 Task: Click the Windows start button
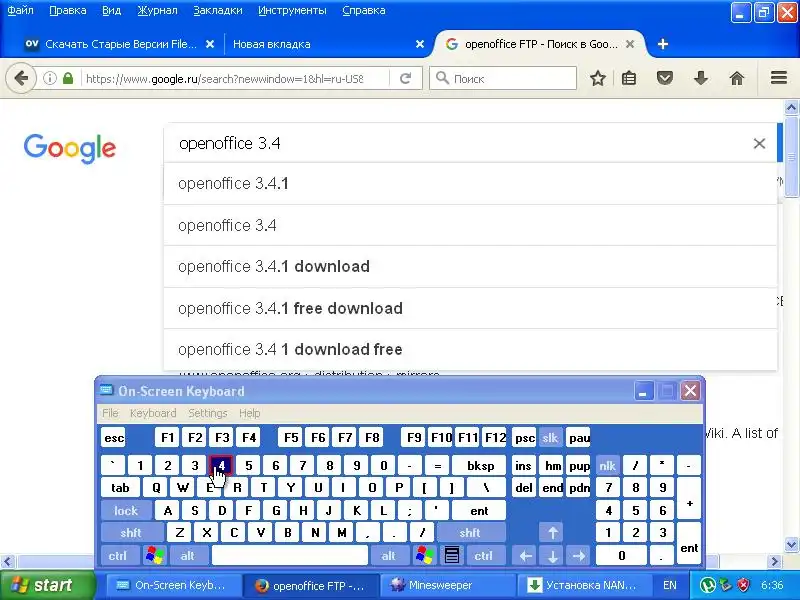click(47, 585)
